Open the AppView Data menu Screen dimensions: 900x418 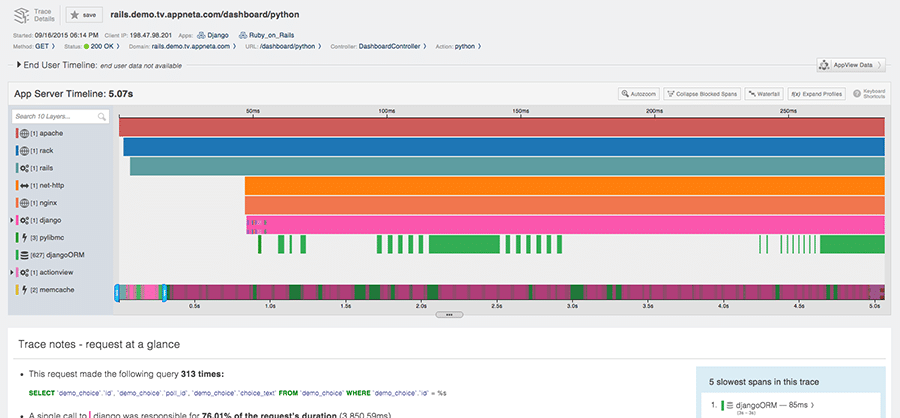click(x=850, y=65)
